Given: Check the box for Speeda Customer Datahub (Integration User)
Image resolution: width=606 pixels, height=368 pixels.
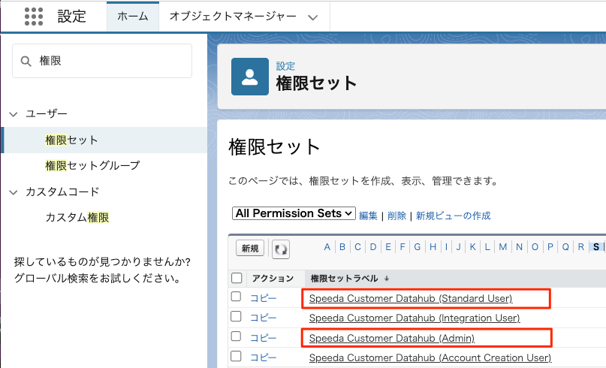Looking at the screenshot, I should point(236,317).
